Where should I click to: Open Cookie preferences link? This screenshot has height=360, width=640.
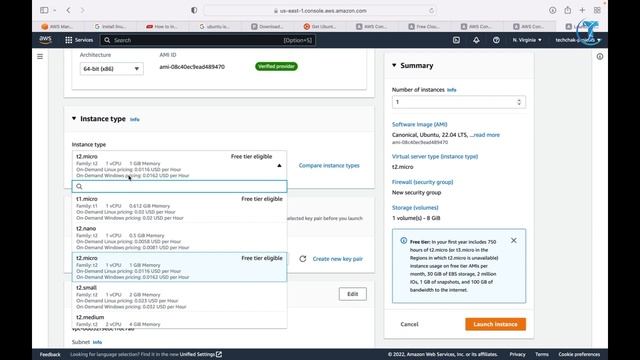(579, 354)
